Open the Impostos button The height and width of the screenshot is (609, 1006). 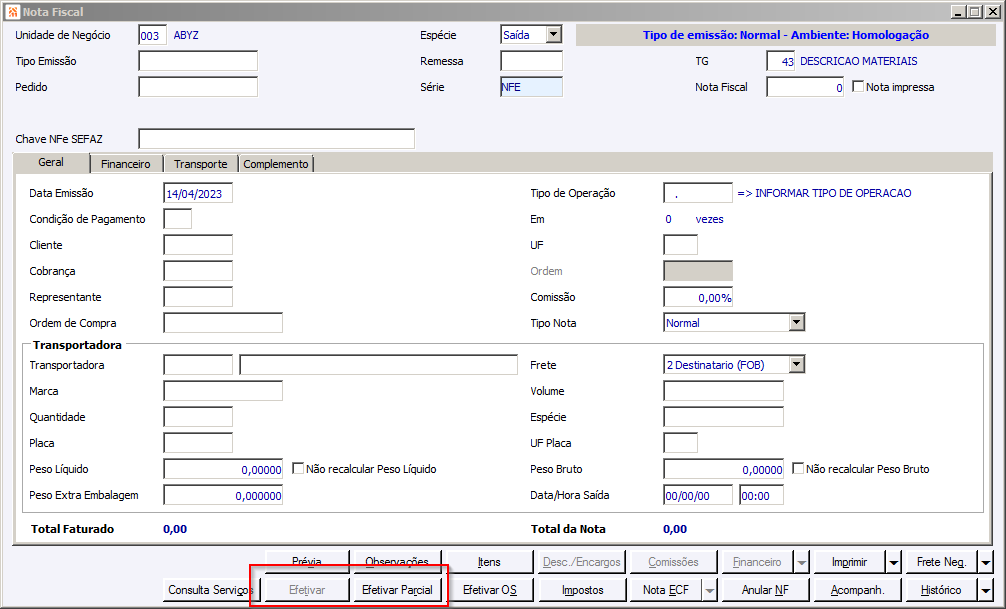583,590
